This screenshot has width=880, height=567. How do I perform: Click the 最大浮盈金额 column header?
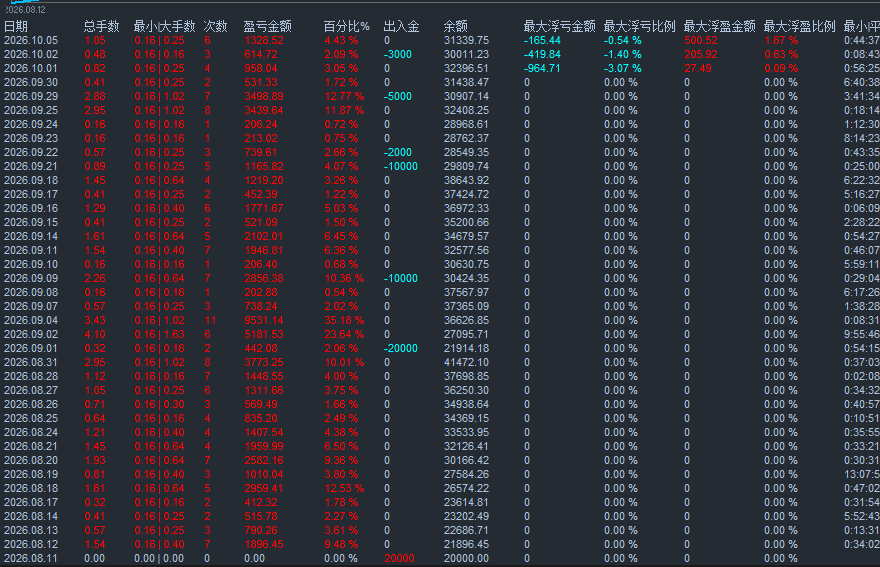click(719, 26)
